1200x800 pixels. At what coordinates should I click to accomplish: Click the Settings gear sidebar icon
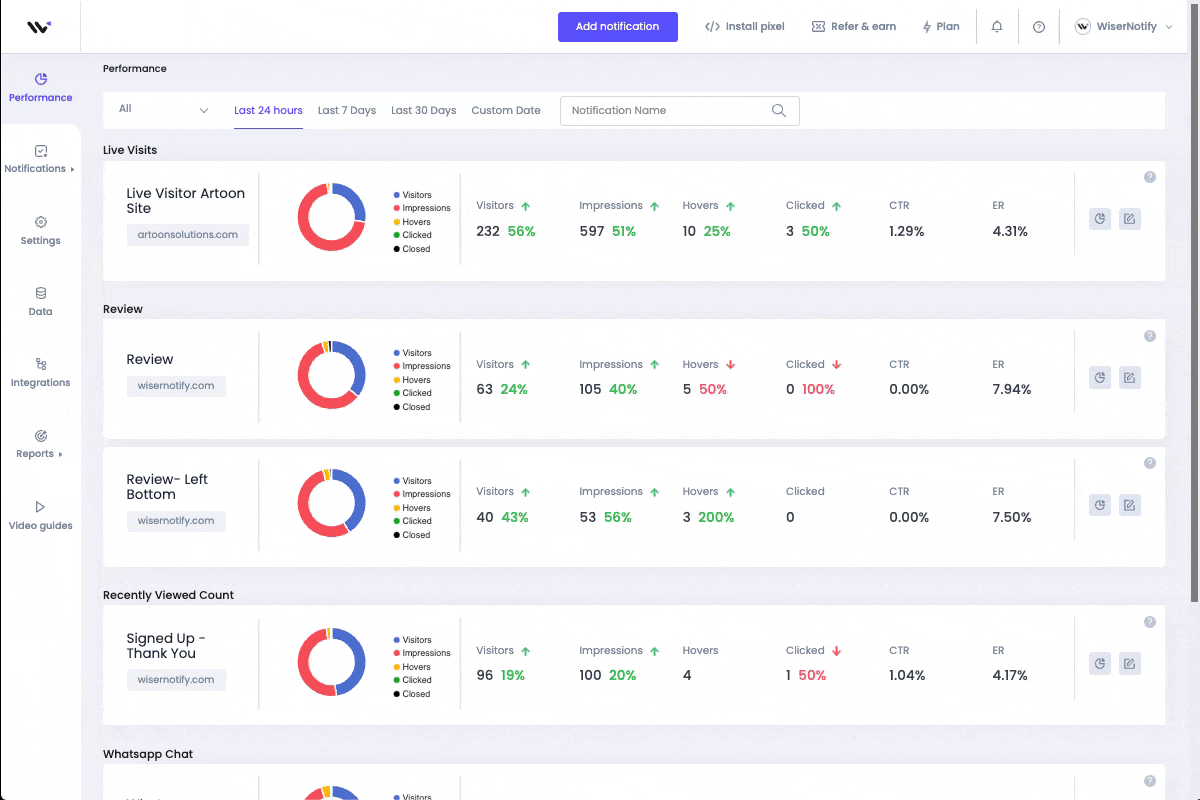(41, 222)
